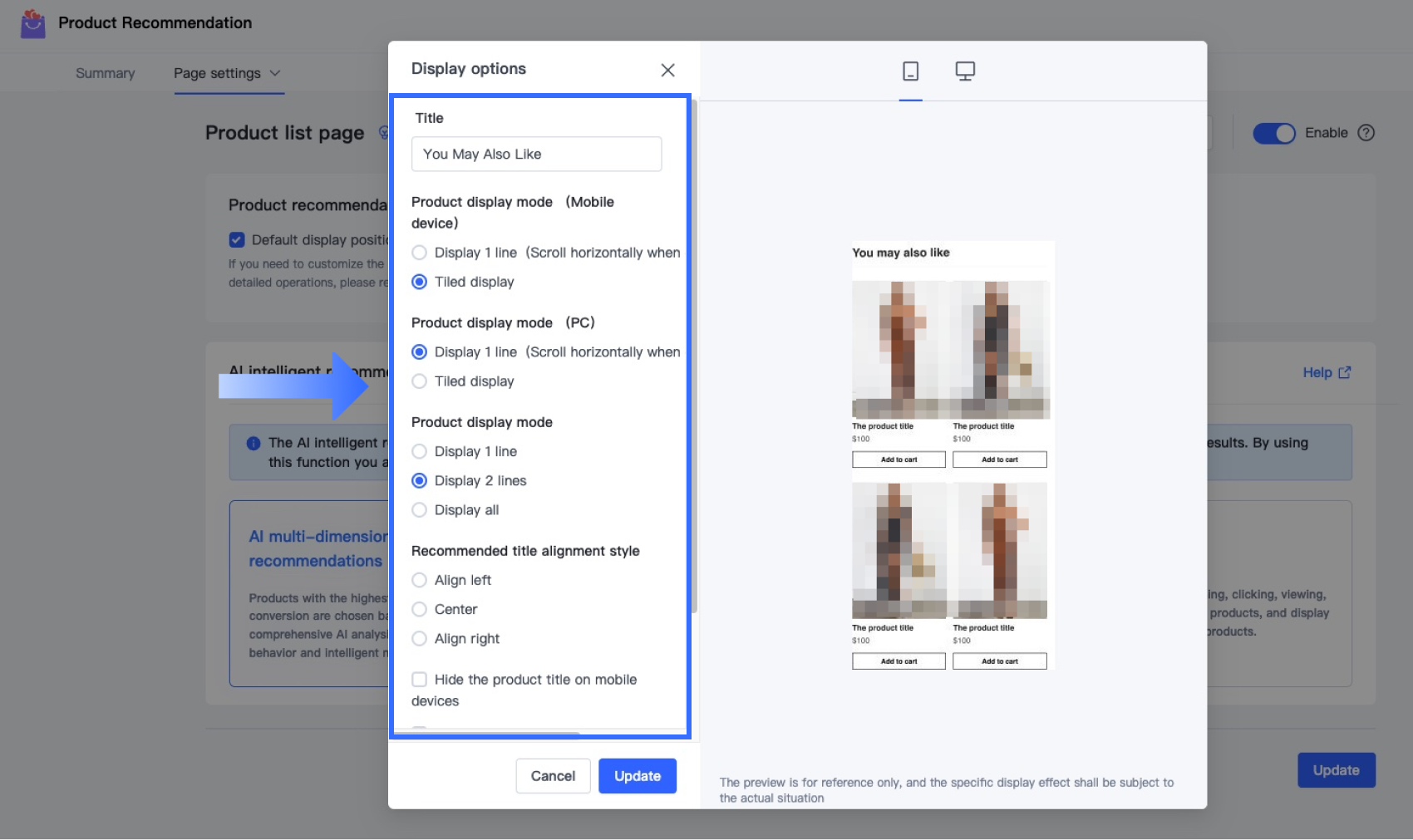Click first Add to cart in preview
The height and width of the screenshot is (840, 1413).
(899, 459)
